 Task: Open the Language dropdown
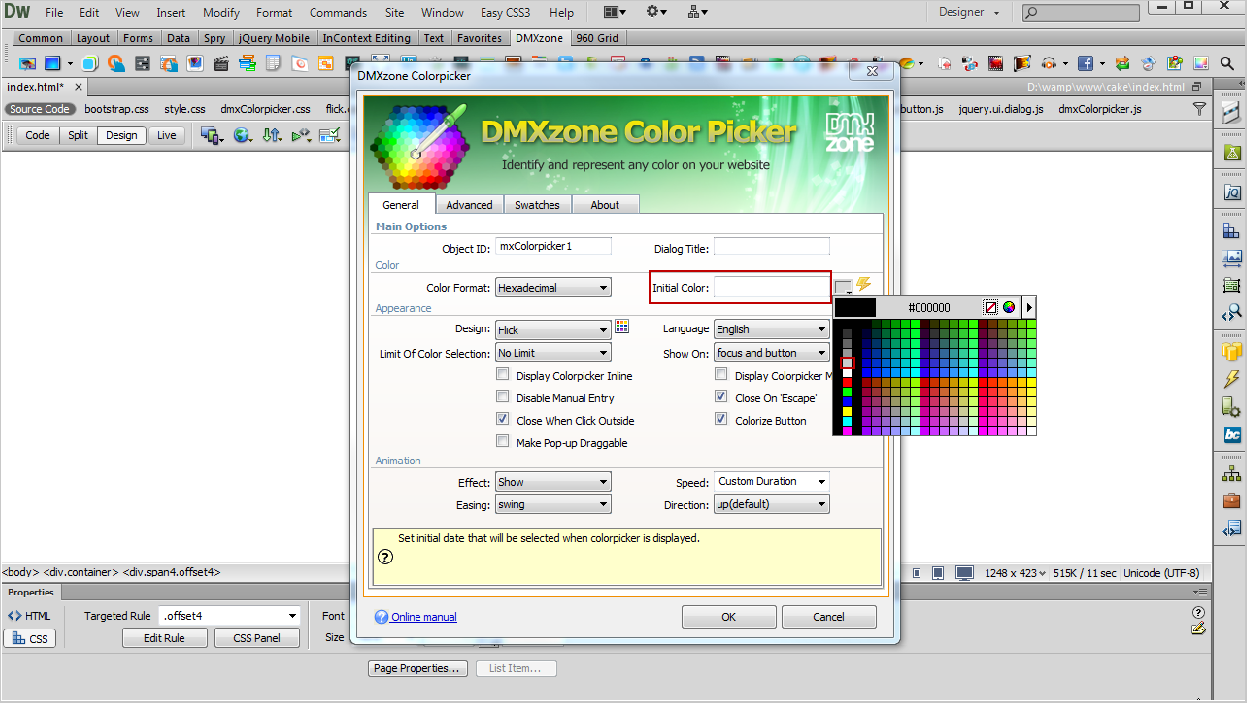coord(771,329)
